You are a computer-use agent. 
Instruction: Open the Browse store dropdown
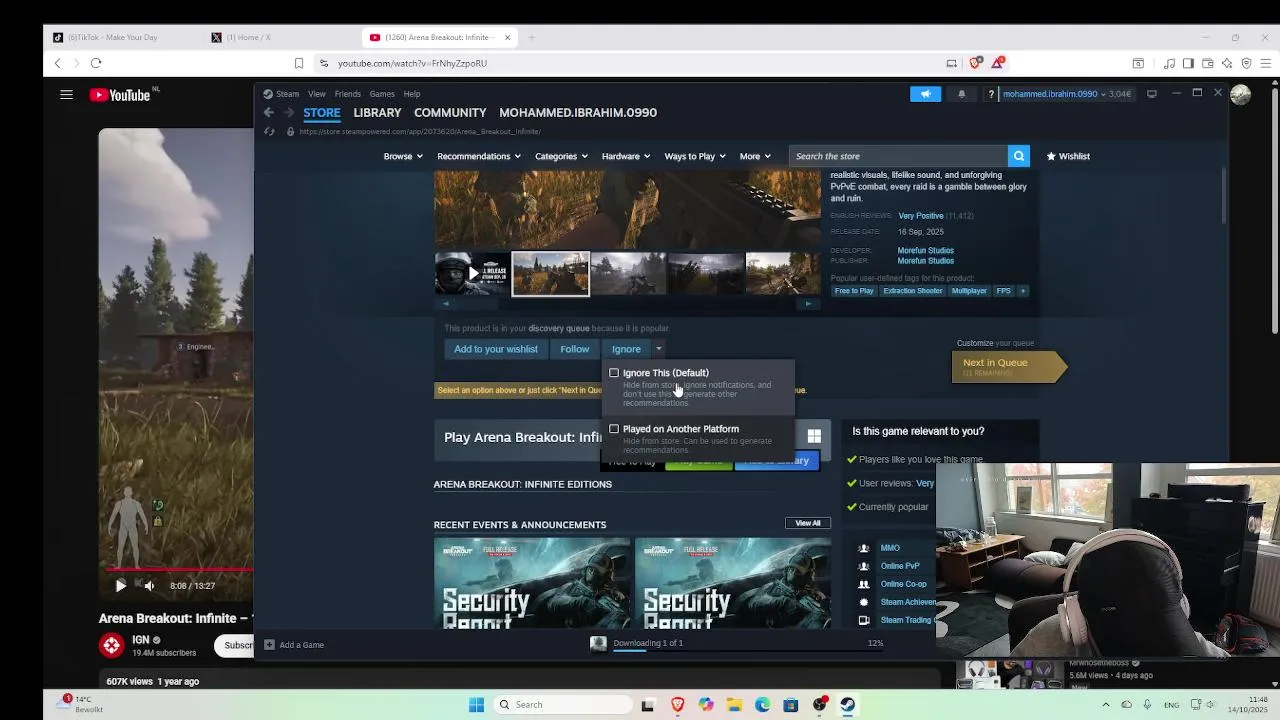[403, 156]
